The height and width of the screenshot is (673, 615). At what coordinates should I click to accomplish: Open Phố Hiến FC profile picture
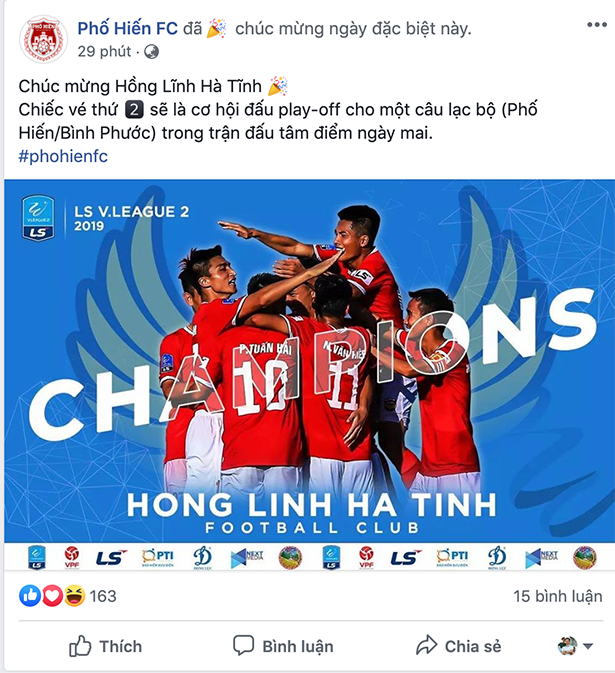43,39
